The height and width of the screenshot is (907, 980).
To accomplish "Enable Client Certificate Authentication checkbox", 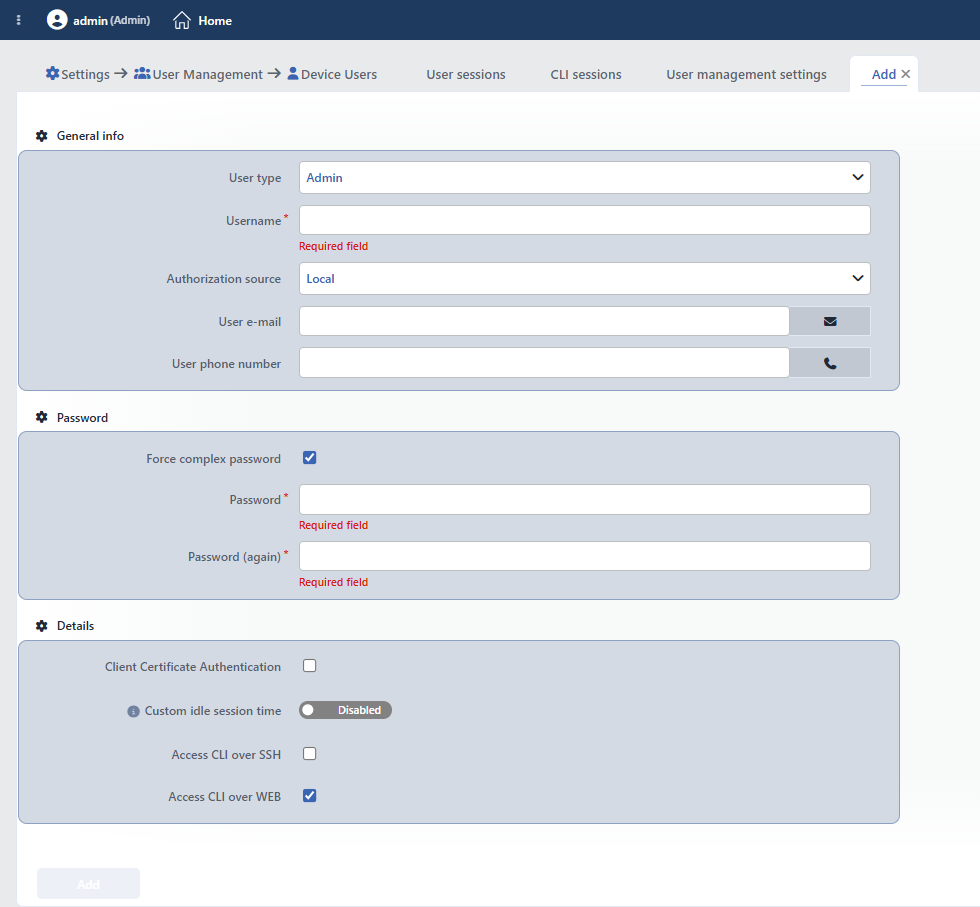I will 309,666.
